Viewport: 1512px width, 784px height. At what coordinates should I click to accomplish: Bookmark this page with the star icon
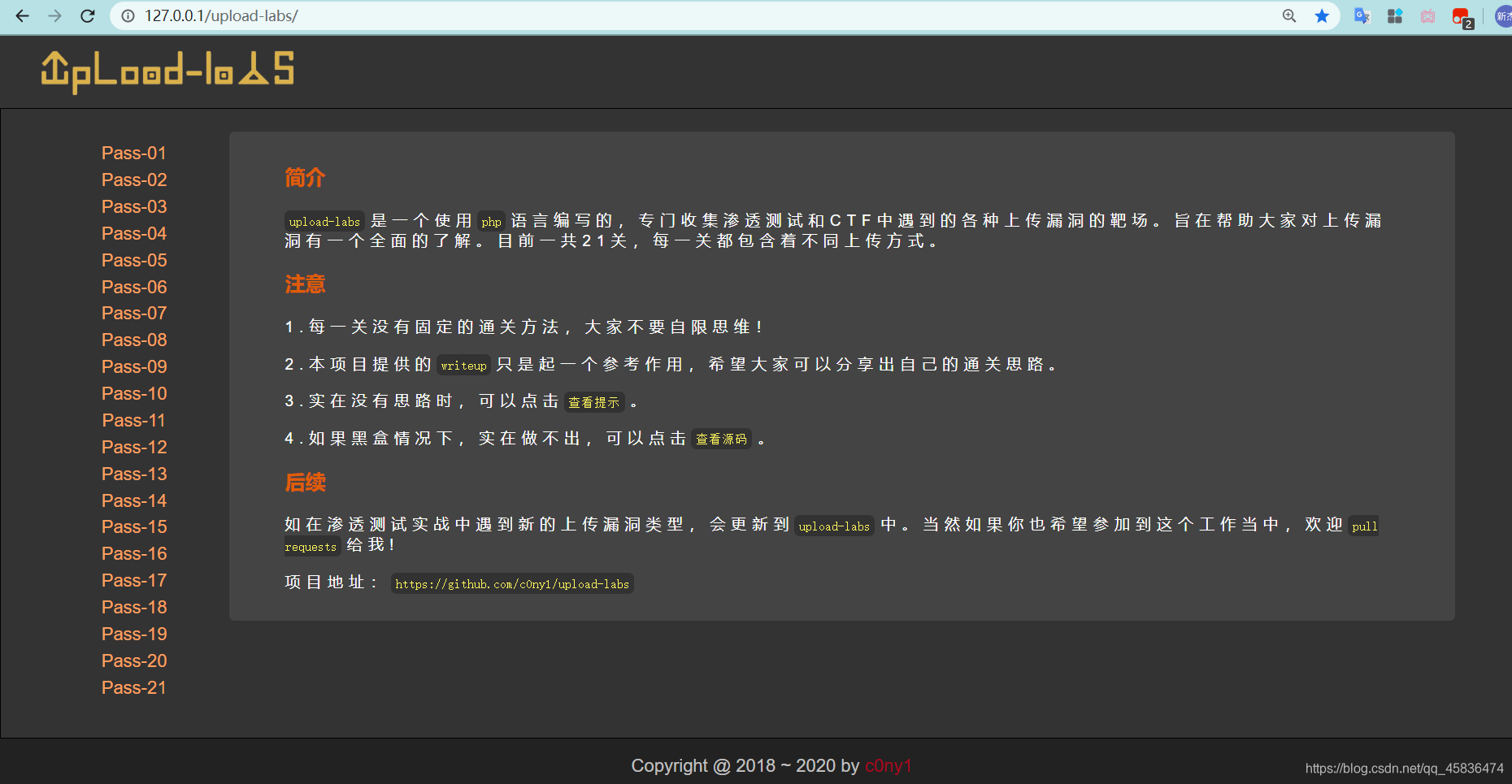[x=1322, y=15]
